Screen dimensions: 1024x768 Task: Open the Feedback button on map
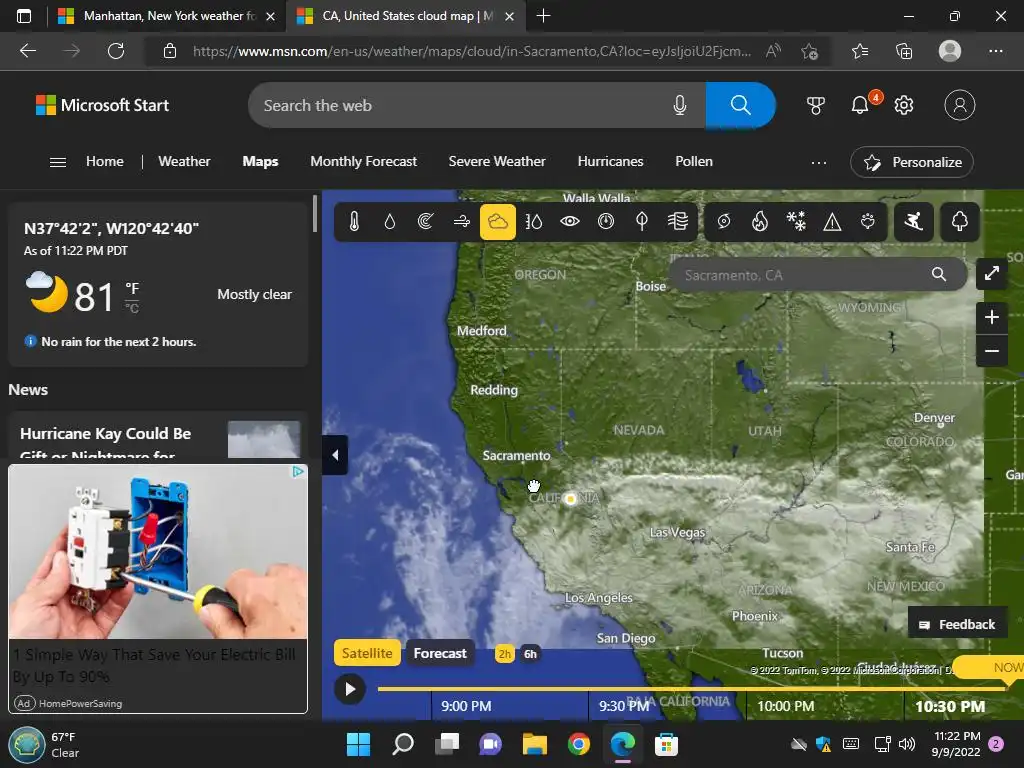pyautogui.click(x=957, y=624)
